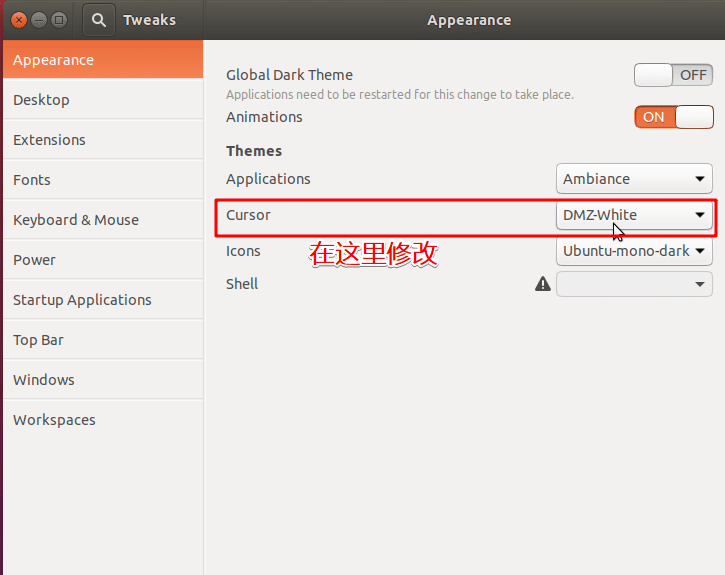Click the Global Dark Theme label
Viewport: 725px width, 575px height.
click(x=289, y=75)
